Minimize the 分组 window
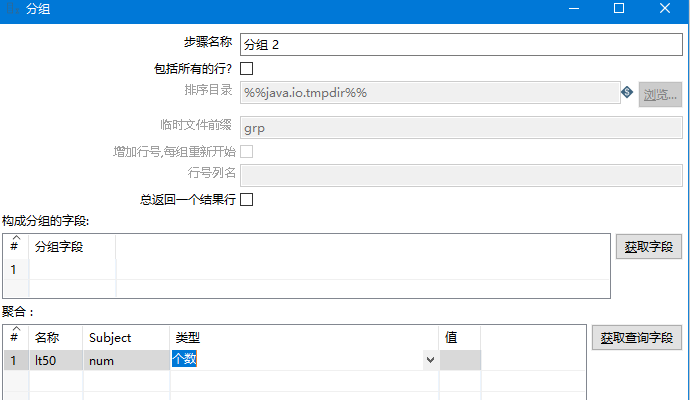Viewport: 690px width, 400px height. click(574, 9)
